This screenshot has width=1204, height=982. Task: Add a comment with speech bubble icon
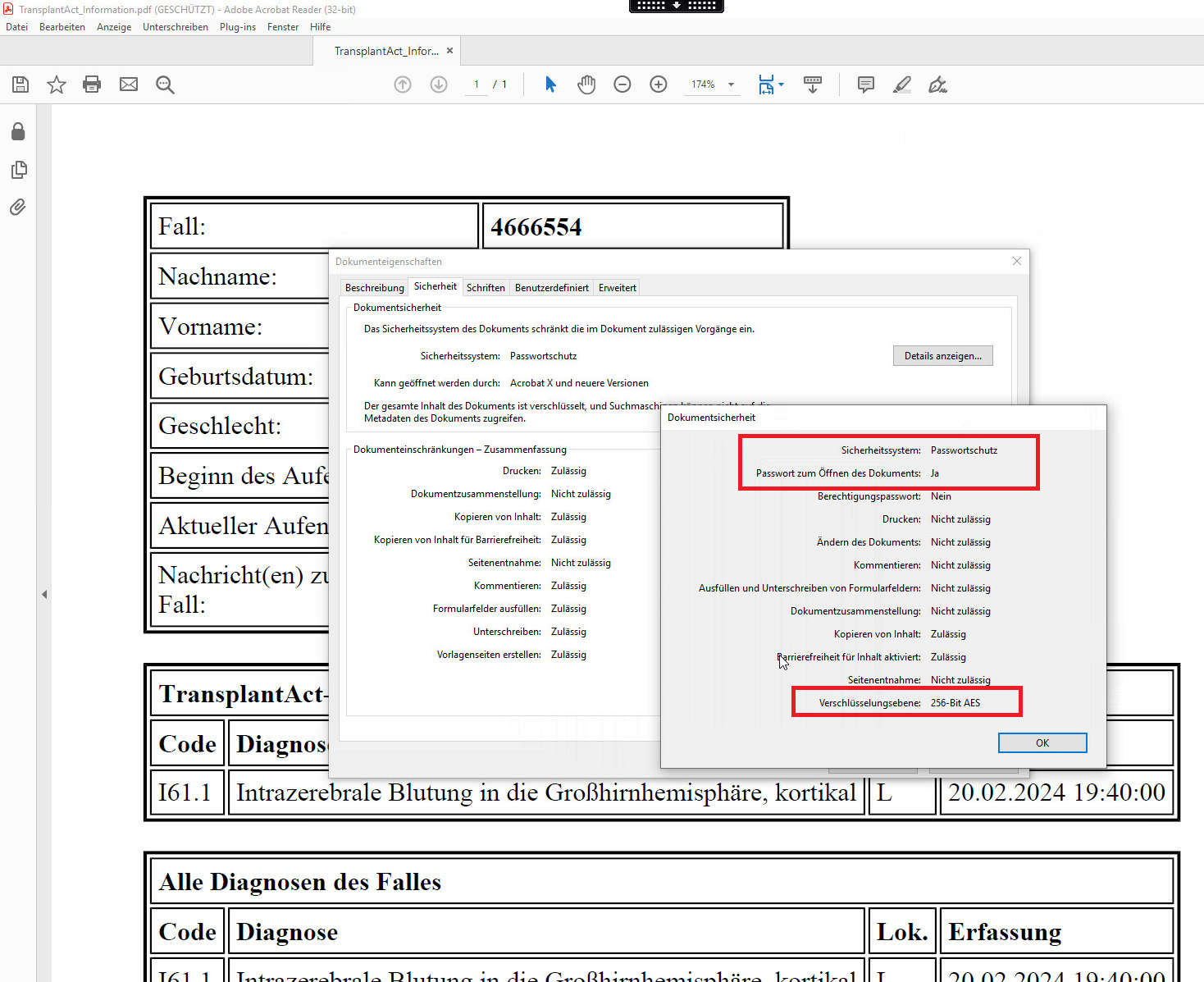866,84
